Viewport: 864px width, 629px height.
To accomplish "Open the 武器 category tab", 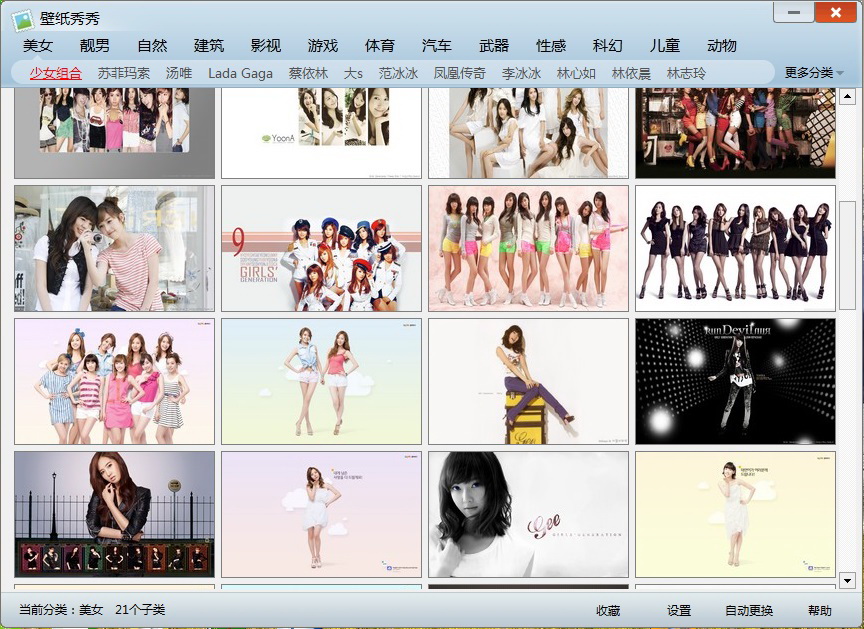I will [494, 46].
